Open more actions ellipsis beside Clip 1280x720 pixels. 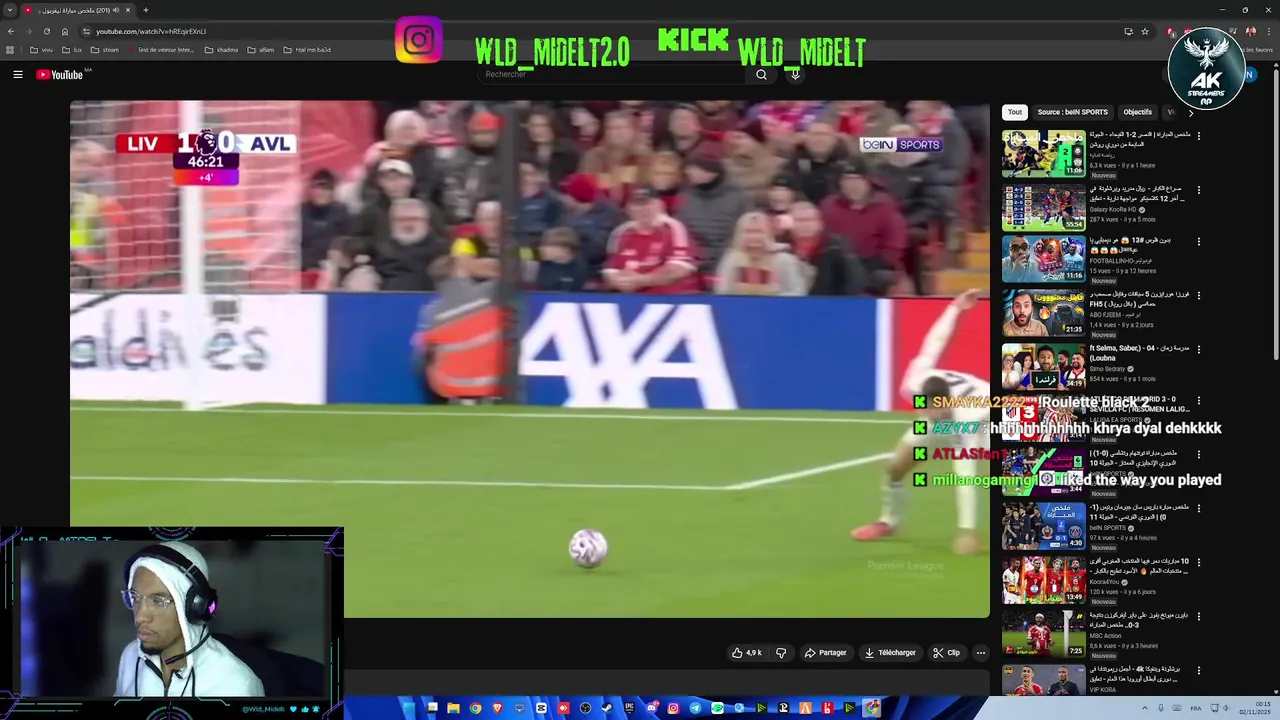coord(980,653)
